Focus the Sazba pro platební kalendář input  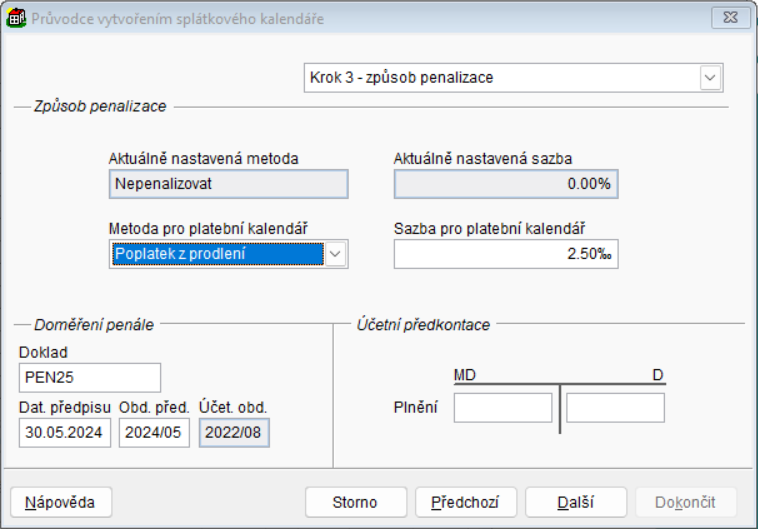[x=506, y=254]
